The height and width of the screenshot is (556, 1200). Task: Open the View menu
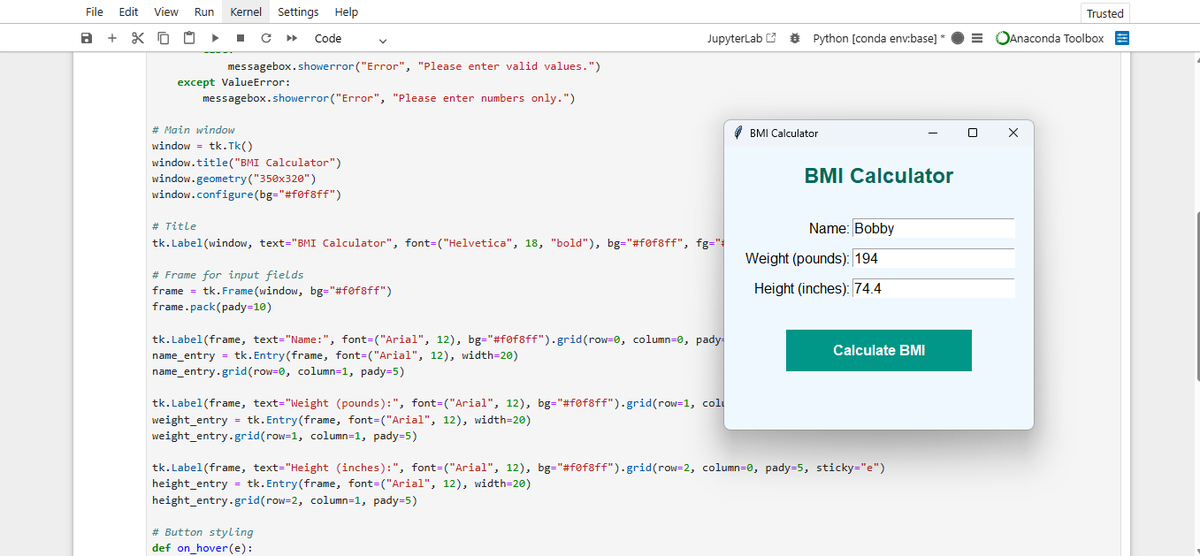166,12
